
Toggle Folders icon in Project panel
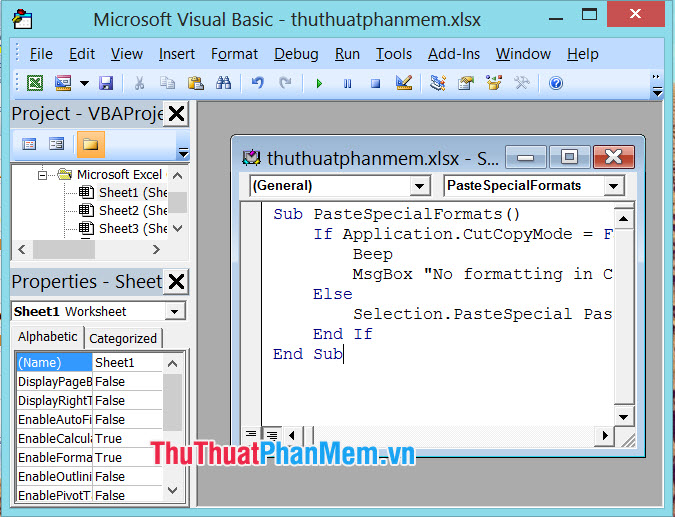coord(90,144)
